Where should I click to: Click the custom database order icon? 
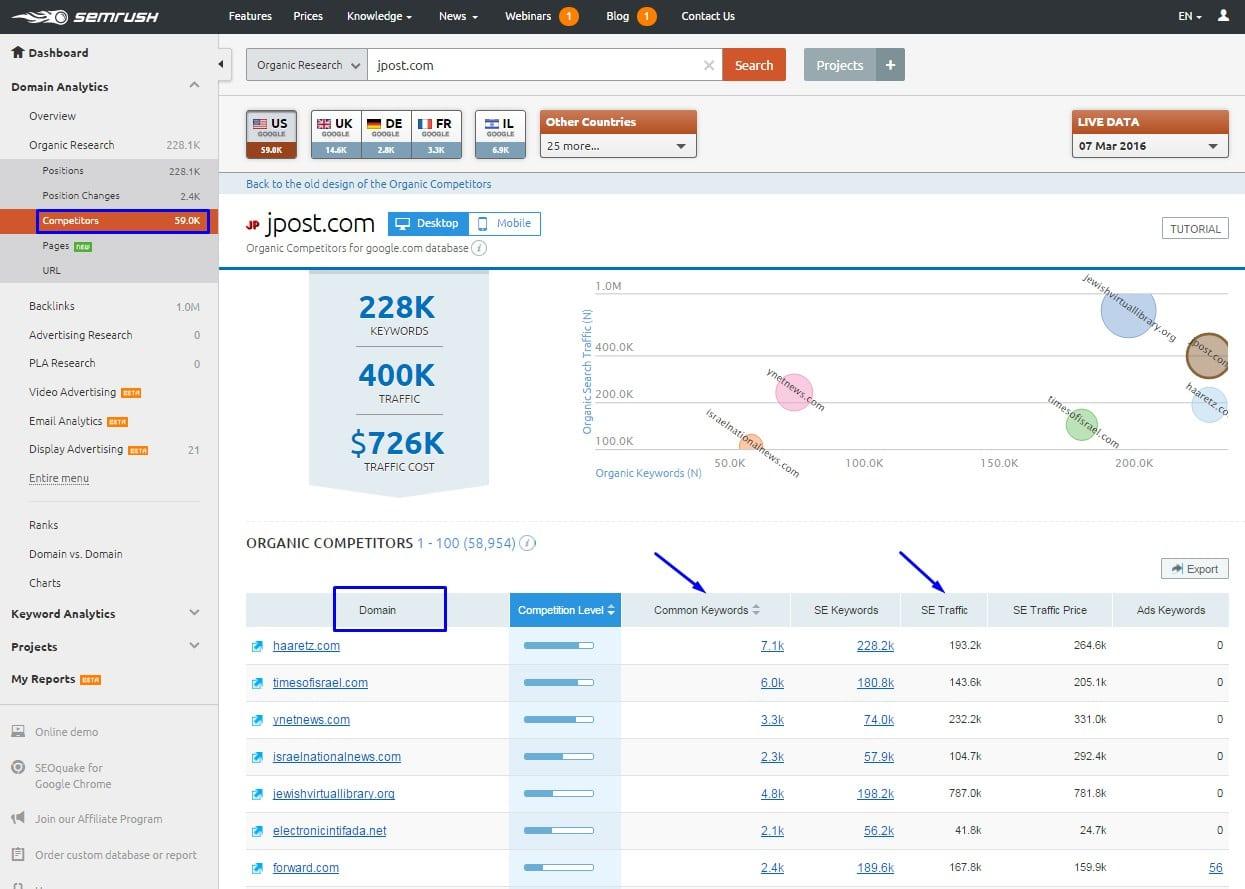point(17,855)
